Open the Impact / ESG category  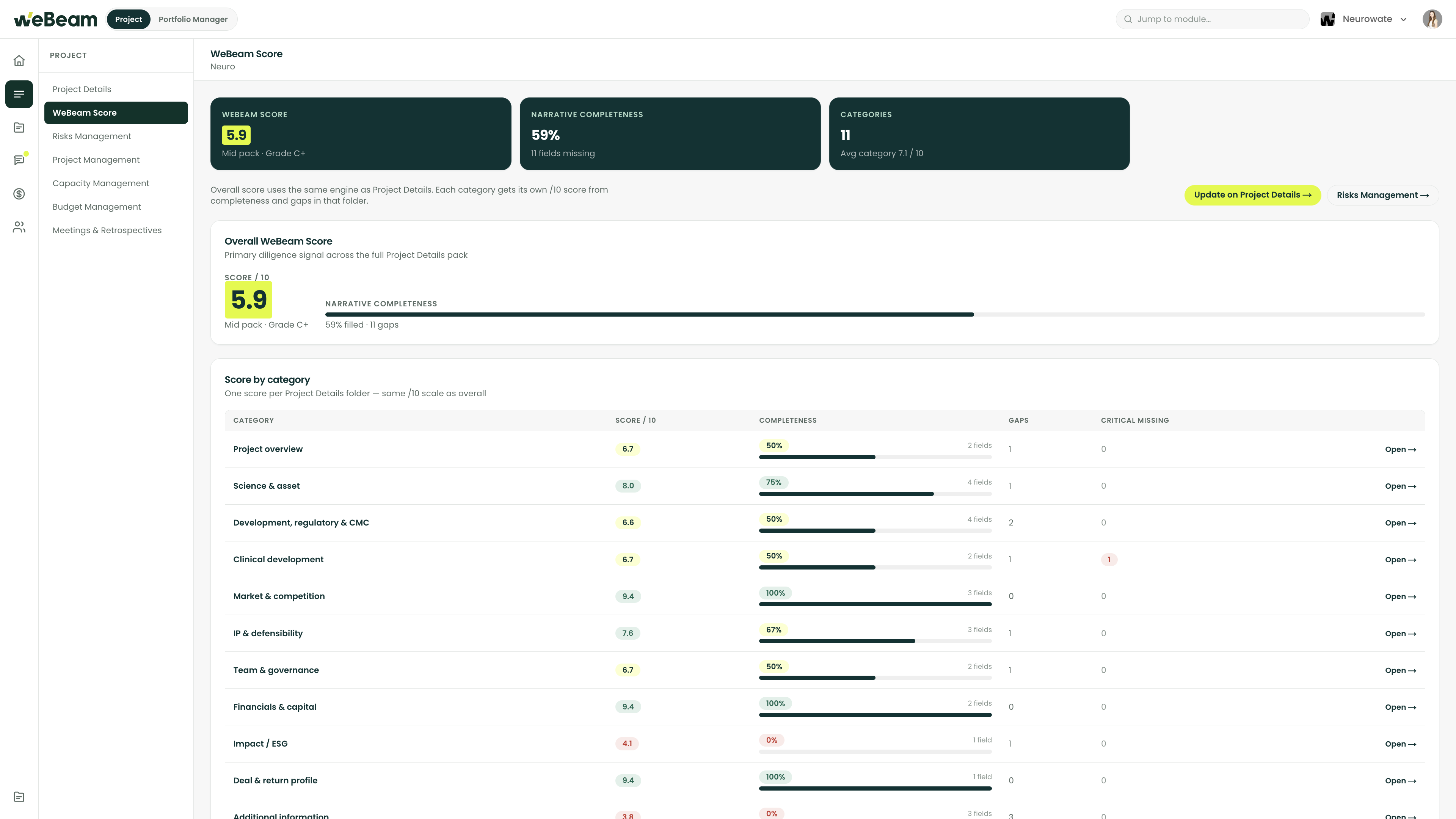tap(1401, 744)
